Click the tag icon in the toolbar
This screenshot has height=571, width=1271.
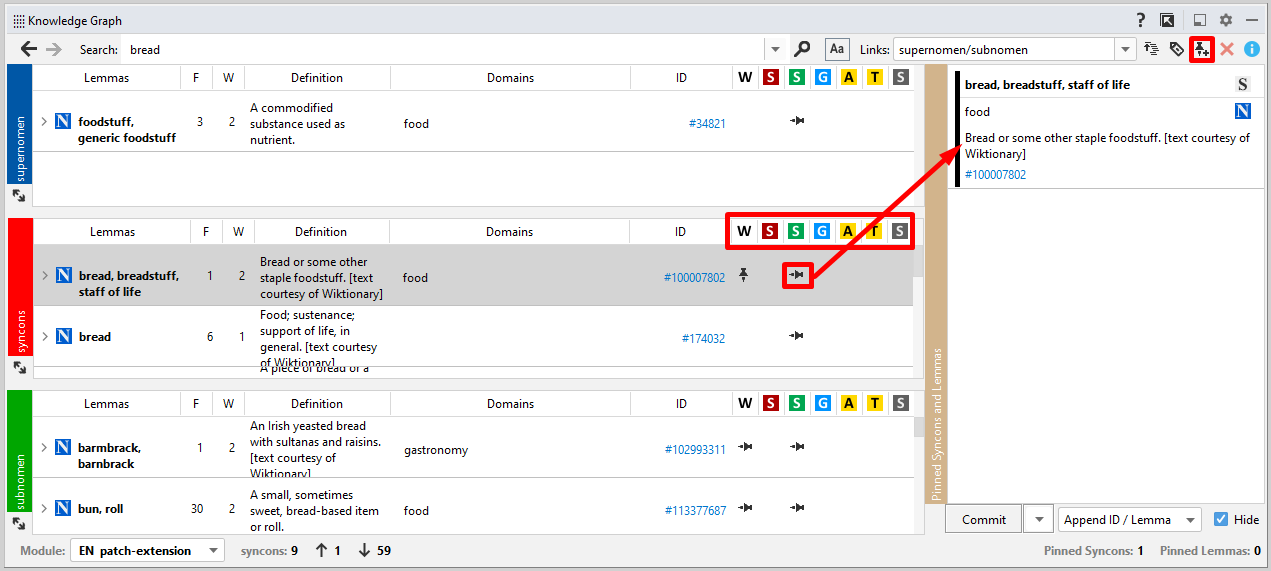(x=1177, y=49)
